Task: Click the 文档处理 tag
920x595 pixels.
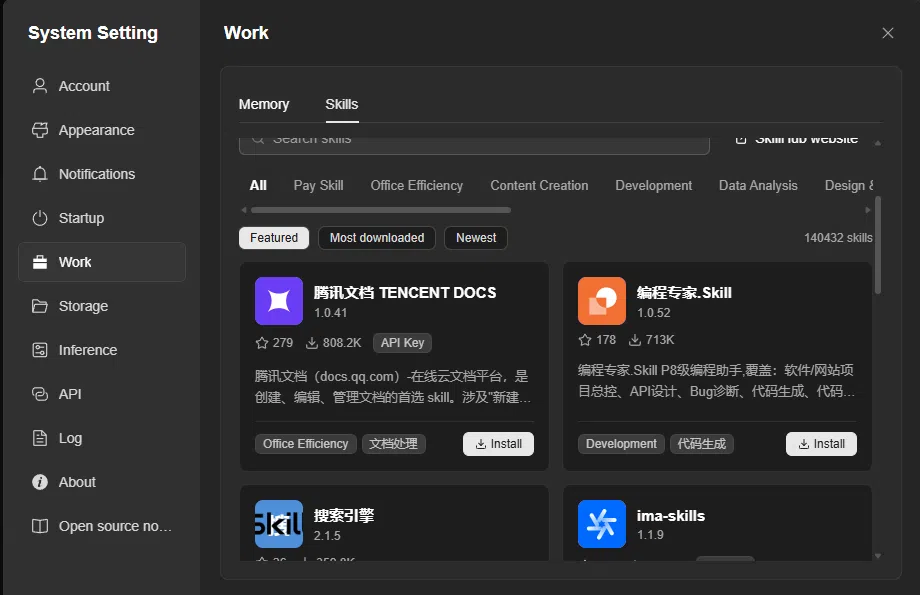Action: [x=393, y=444]
